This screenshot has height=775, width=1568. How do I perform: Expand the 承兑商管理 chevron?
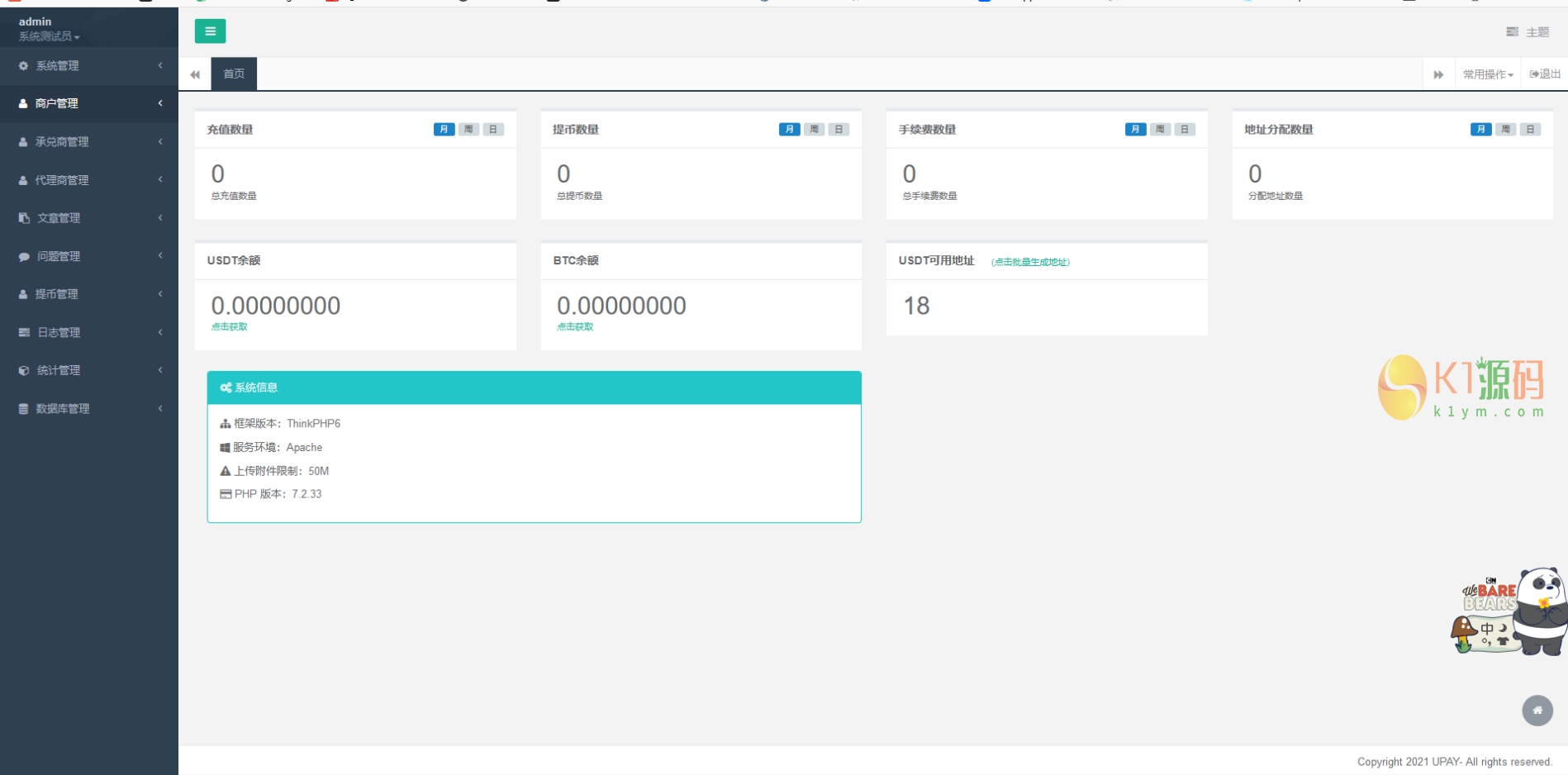click(160, 141)
